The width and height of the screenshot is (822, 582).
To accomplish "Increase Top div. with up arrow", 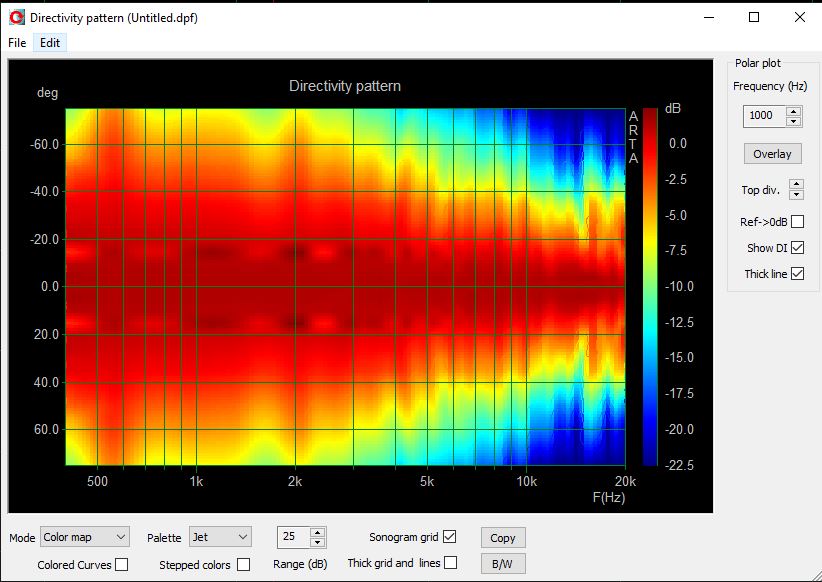I will coord(796,184).
